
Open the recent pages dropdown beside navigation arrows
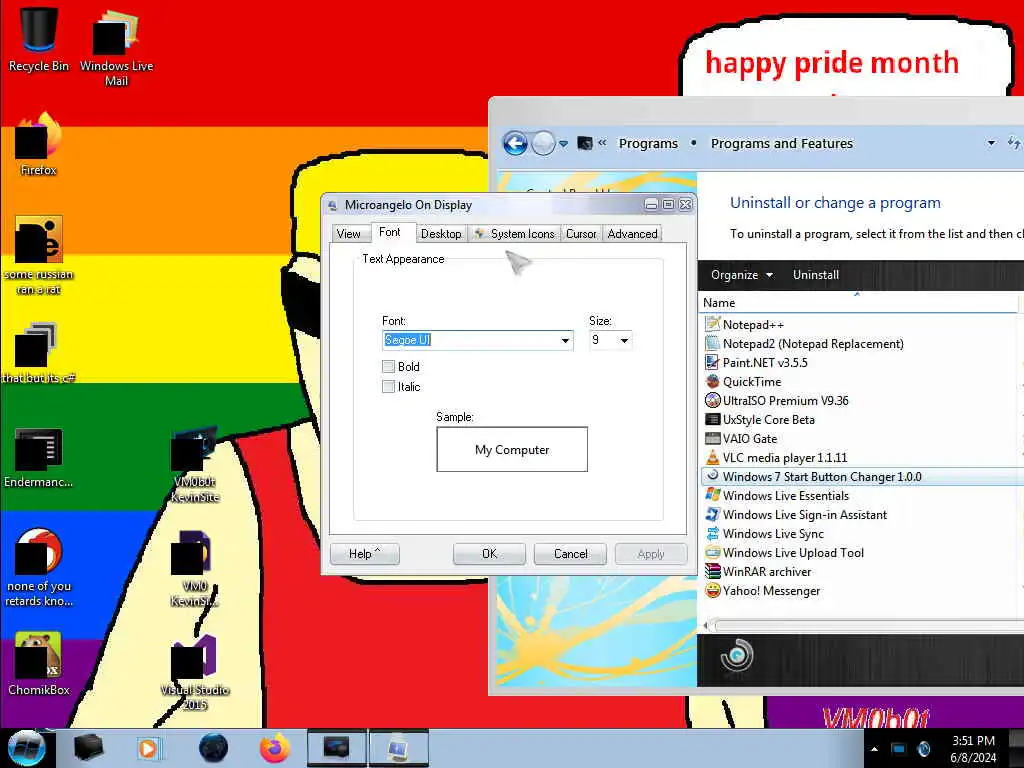(563, 144)
